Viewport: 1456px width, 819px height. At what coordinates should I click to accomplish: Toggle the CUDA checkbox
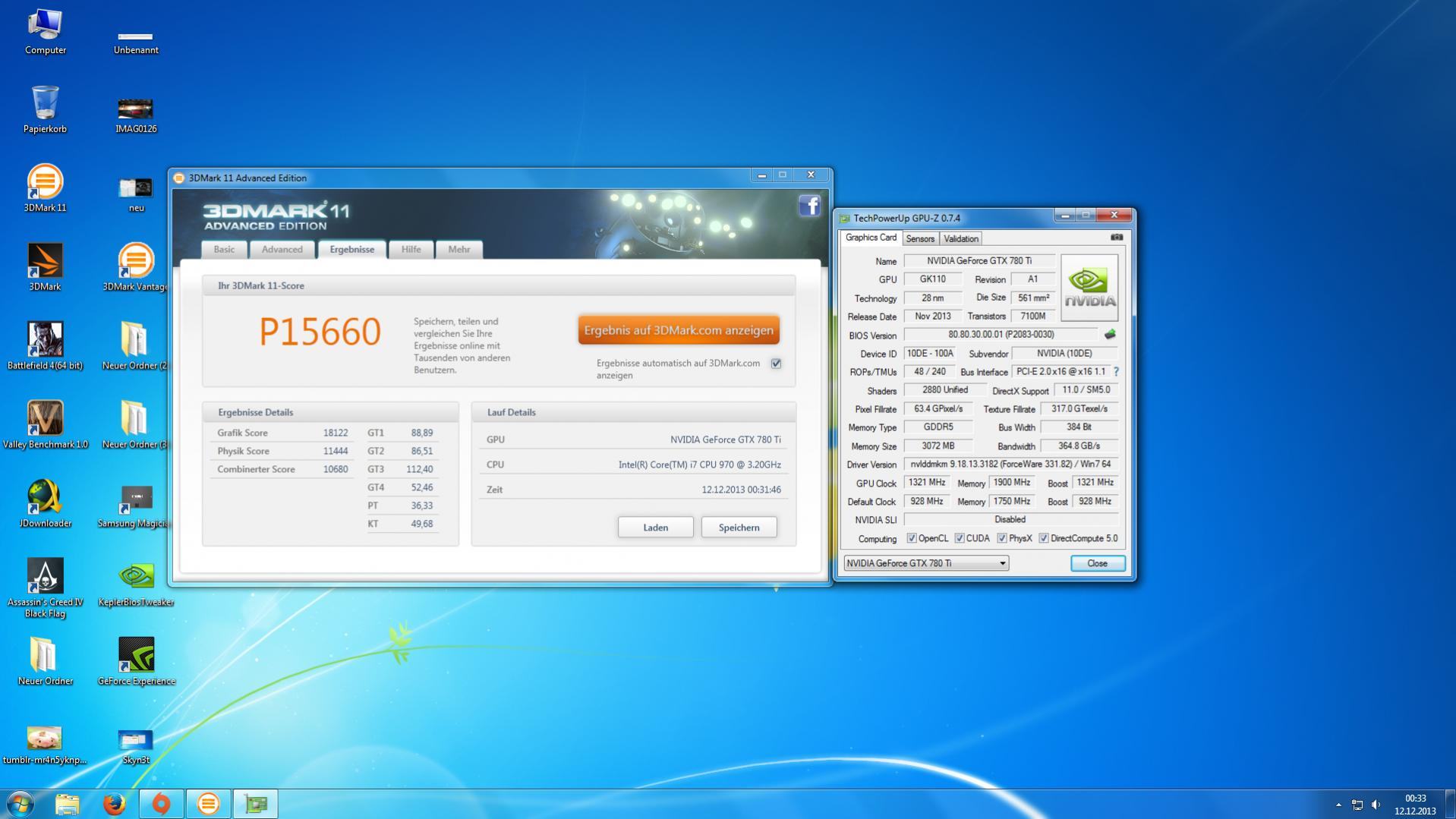pyautogui.click(x=960, y=538)
